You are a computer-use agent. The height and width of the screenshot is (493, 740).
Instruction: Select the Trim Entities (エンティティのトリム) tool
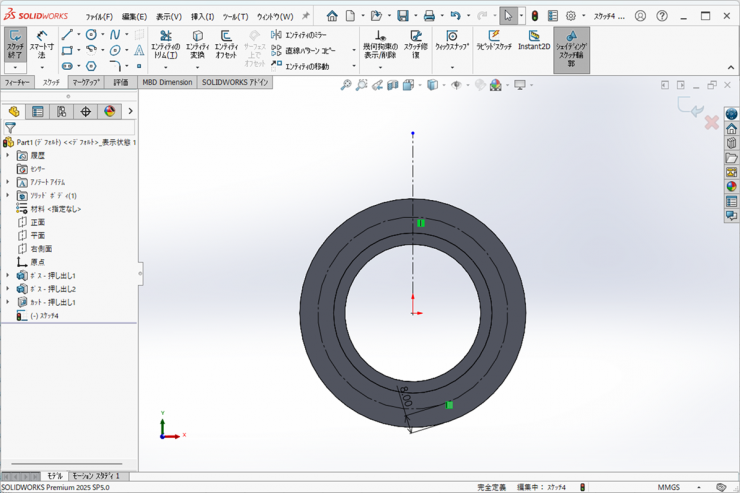pos(165,44)
